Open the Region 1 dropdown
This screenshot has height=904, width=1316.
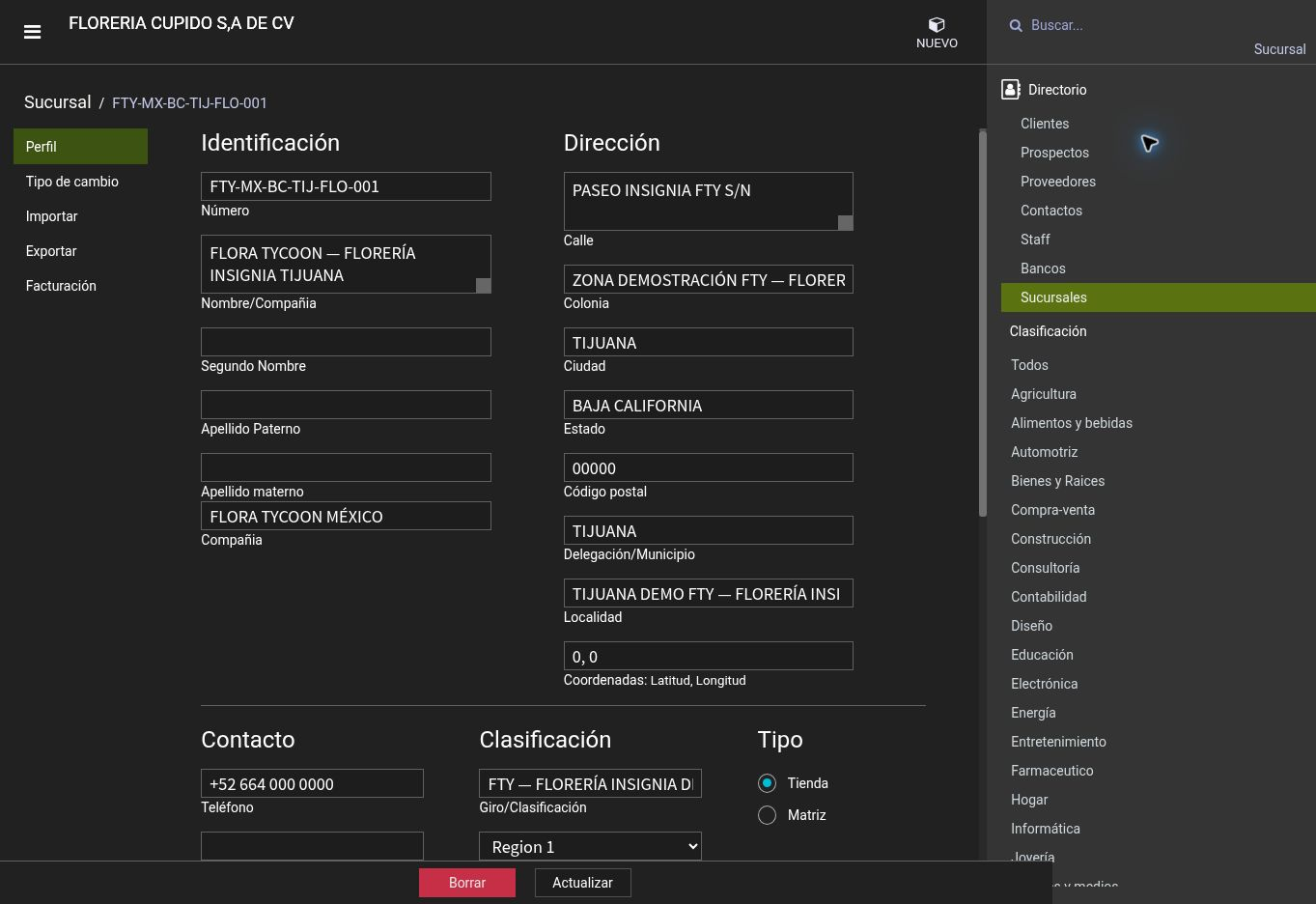[590, 846]
